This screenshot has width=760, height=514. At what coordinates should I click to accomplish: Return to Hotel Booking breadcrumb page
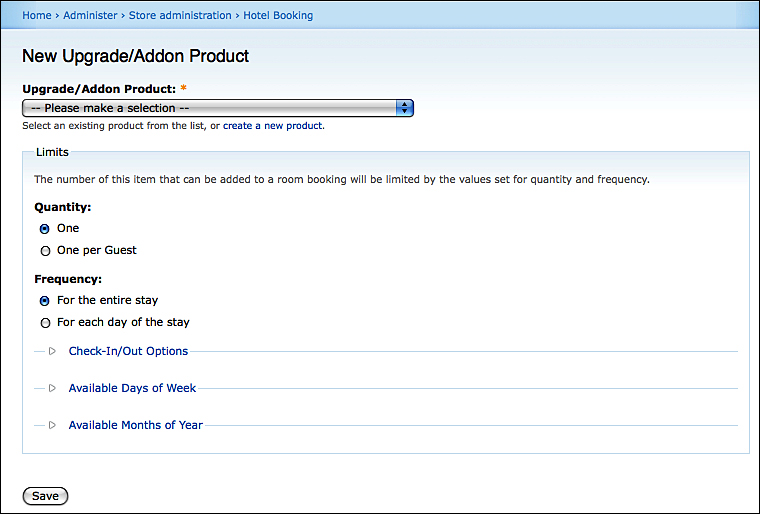(278, 15)
